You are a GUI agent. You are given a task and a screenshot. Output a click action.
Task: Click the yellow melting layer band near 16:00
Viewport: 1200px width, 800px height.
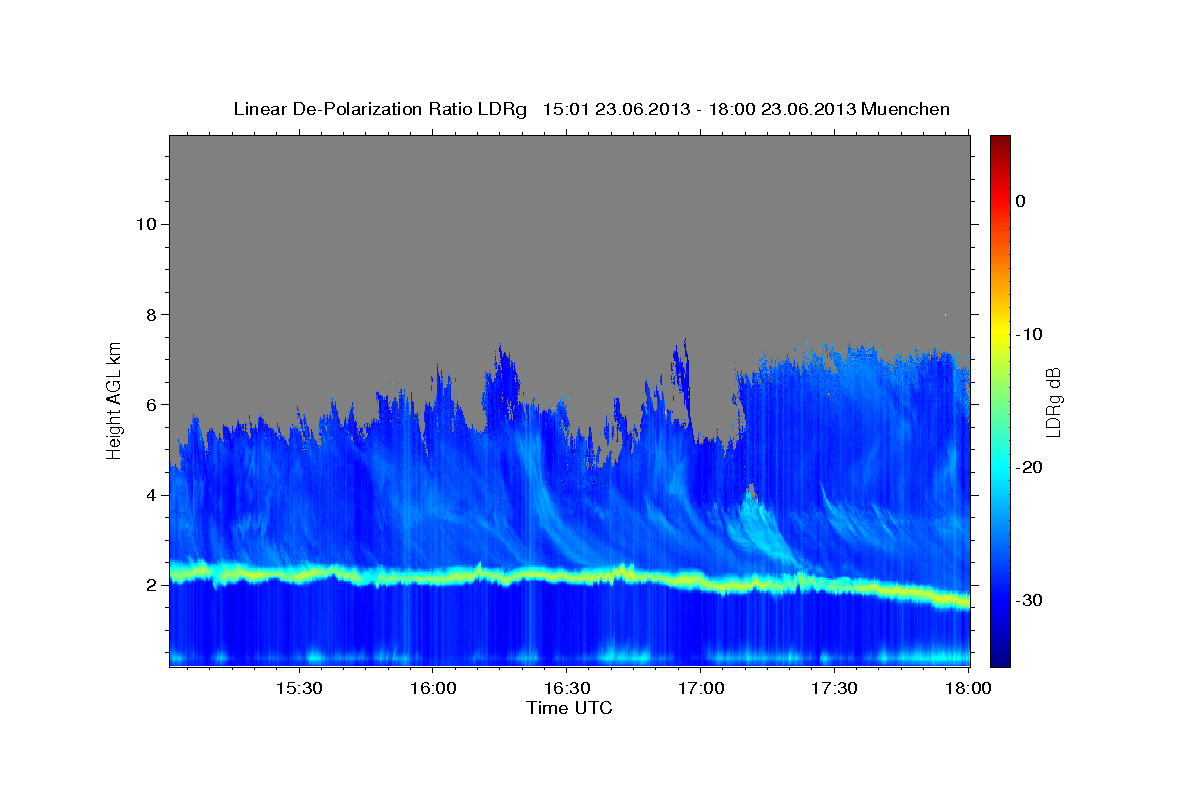click(433, 577)
